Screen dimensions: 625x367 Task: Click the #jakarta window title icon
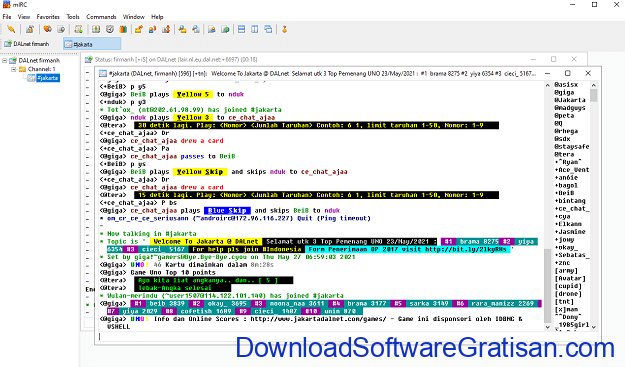pos(103,73)
